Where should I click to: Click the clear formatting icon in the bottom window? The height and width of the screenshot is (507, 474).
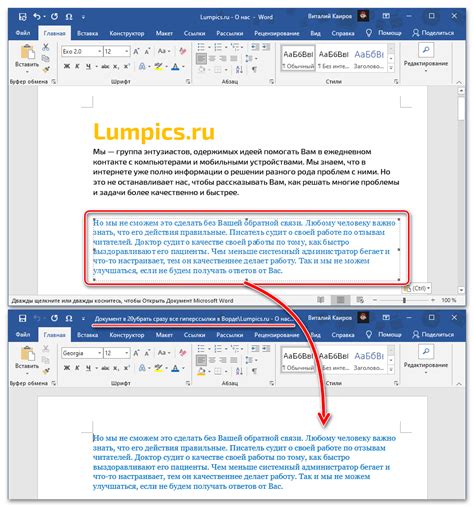(182, 353)
